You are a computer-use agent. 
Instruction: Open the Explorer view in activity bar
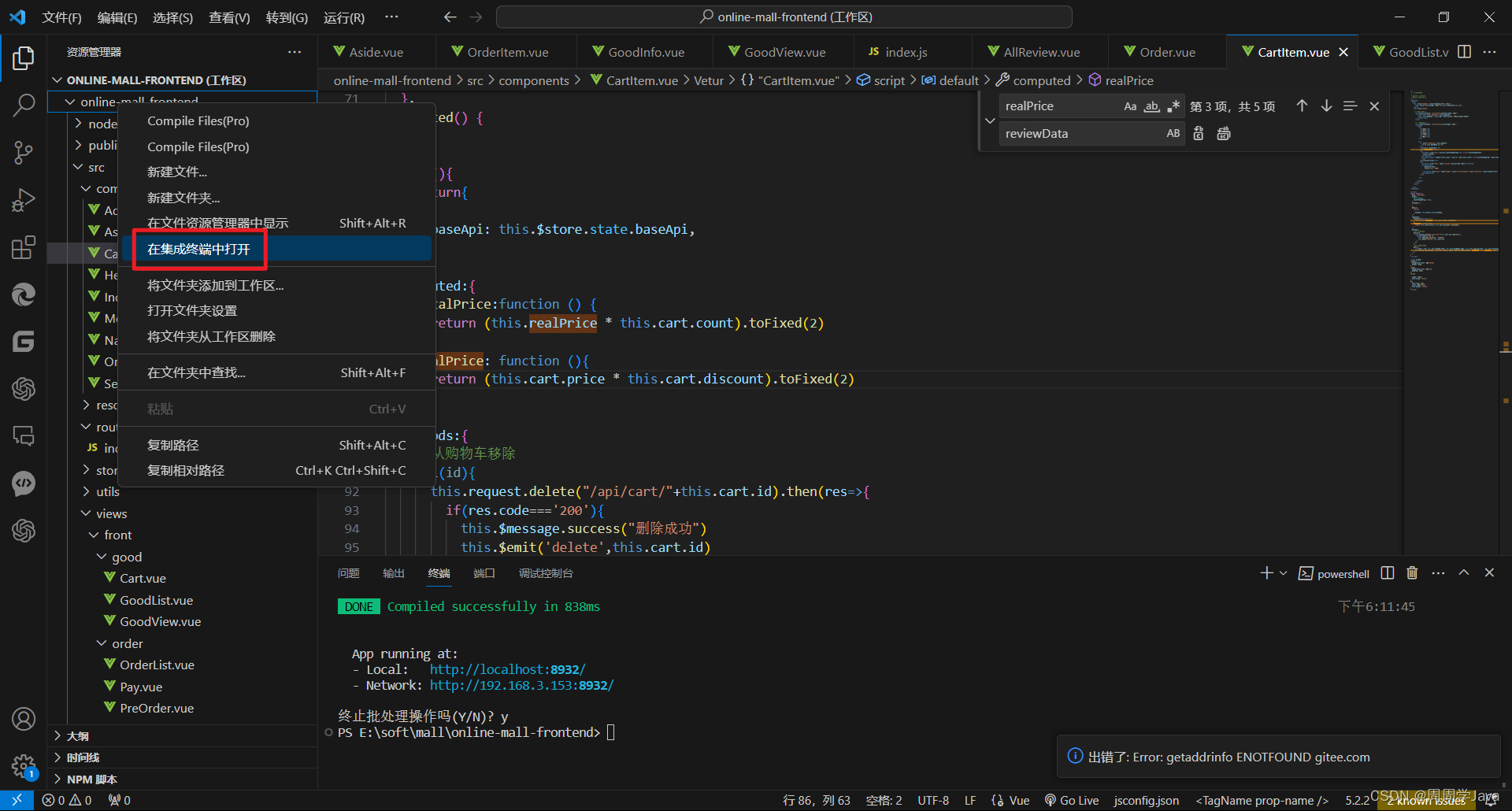point(24,57)
